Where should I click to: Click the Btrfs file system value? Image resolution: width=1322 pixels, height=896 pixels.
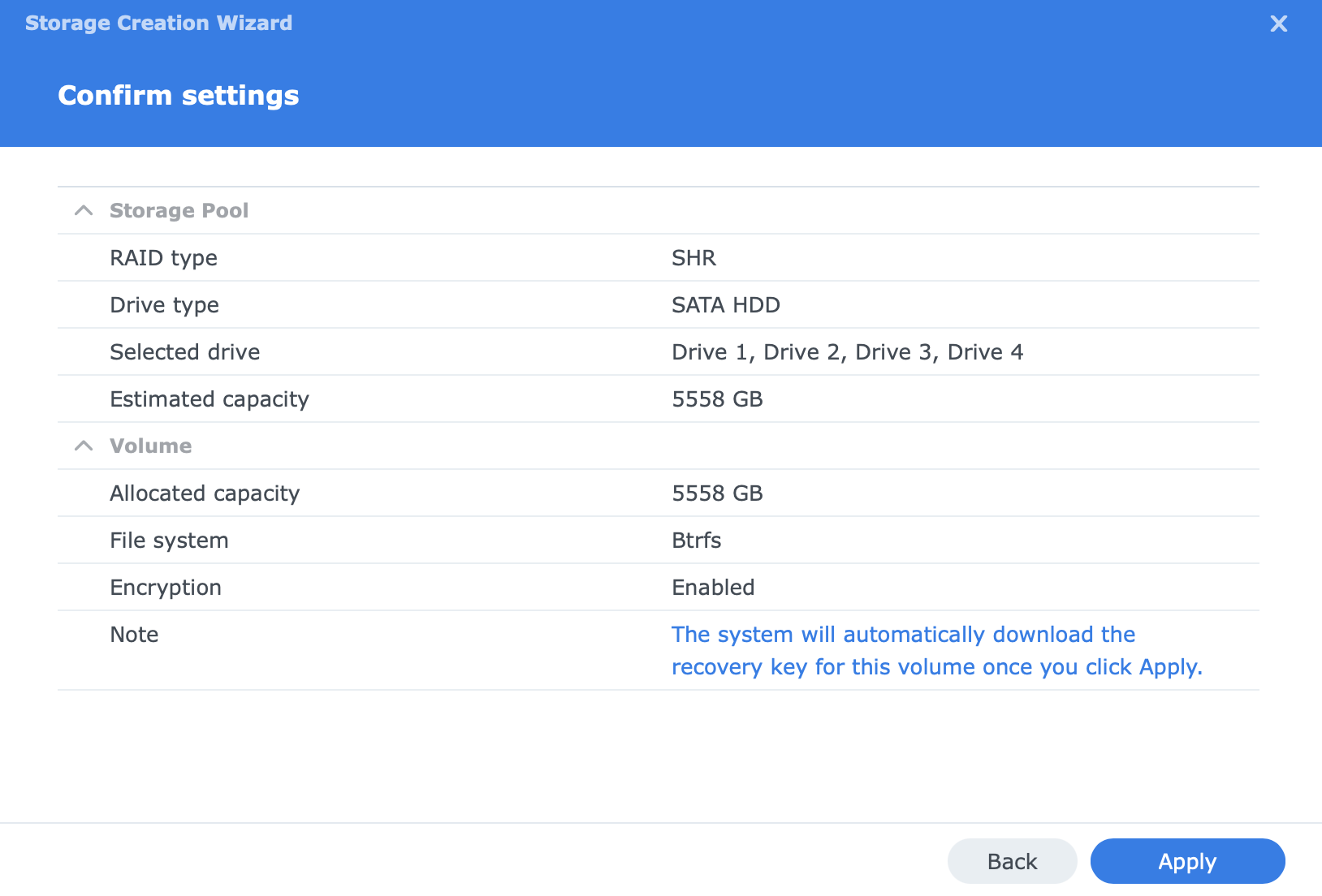(696, 541)
